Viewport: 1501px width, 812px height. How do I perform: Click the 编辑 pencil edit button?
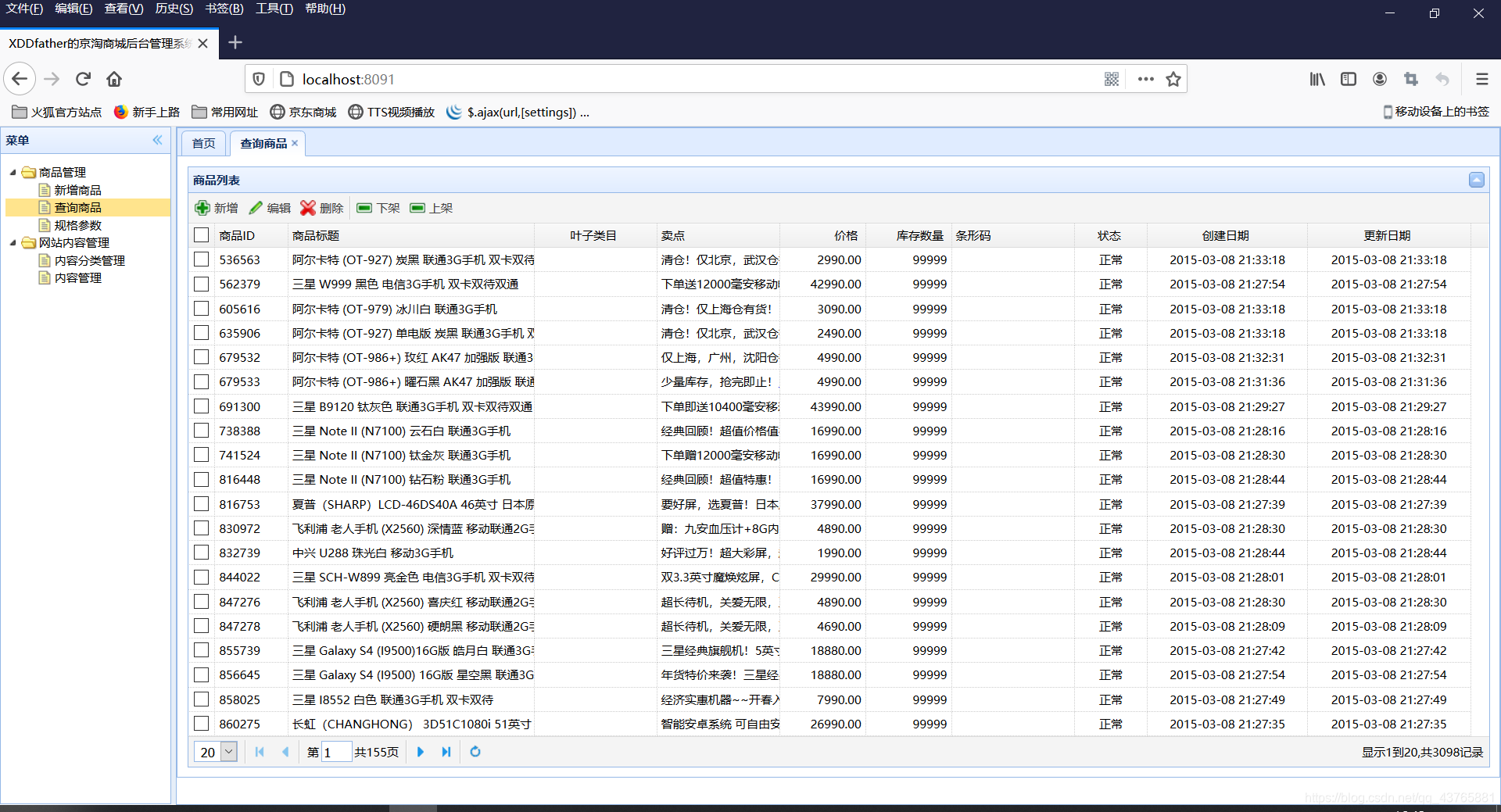coord(270,208)
